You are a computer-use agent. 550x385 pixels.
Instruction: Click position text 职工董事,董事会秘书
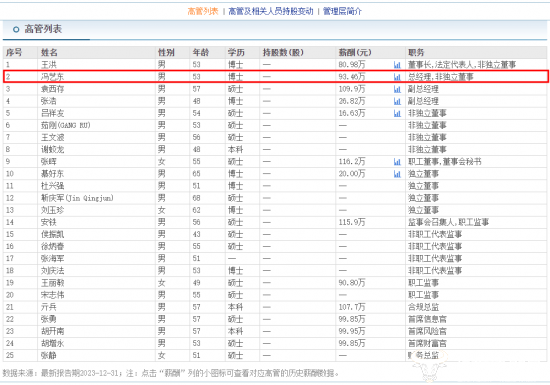tap(444, 162)
